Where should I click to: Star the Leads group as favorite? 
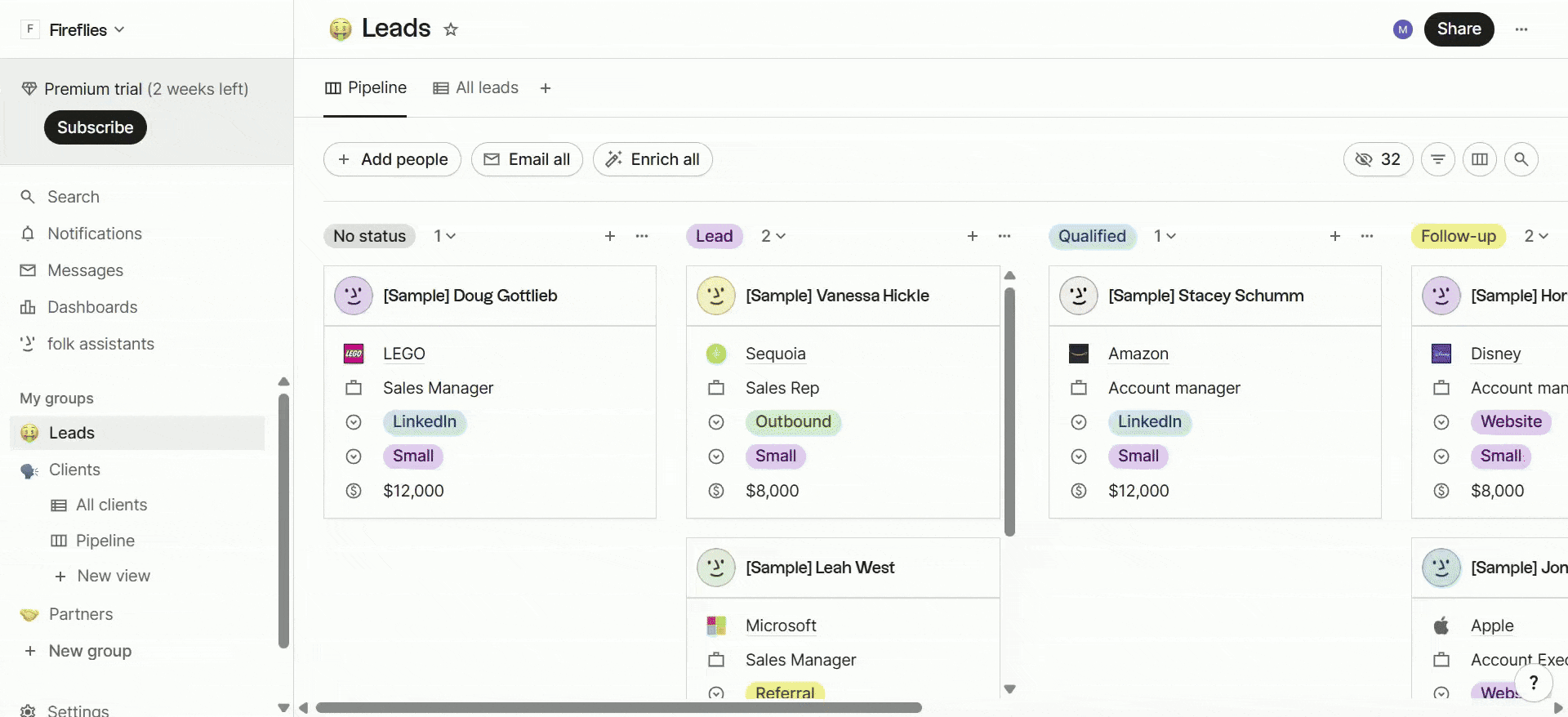tap(451, 29)
